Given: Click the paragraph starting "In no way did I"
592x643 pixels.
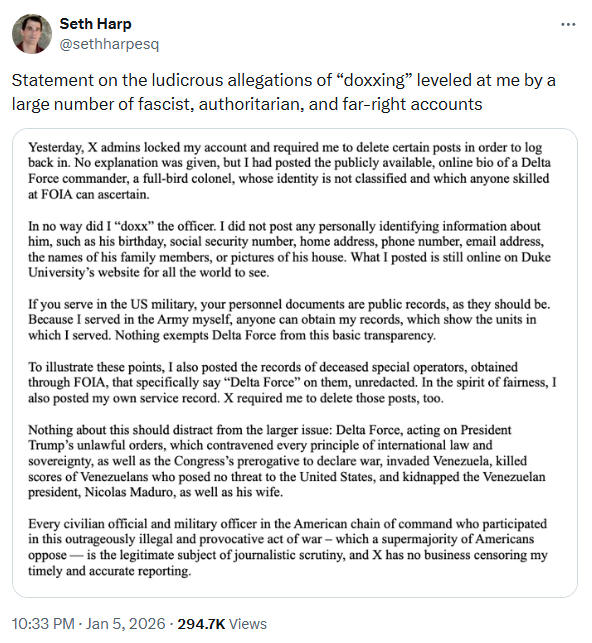Looking at the screenshot, I should click(x=289, y=249).
